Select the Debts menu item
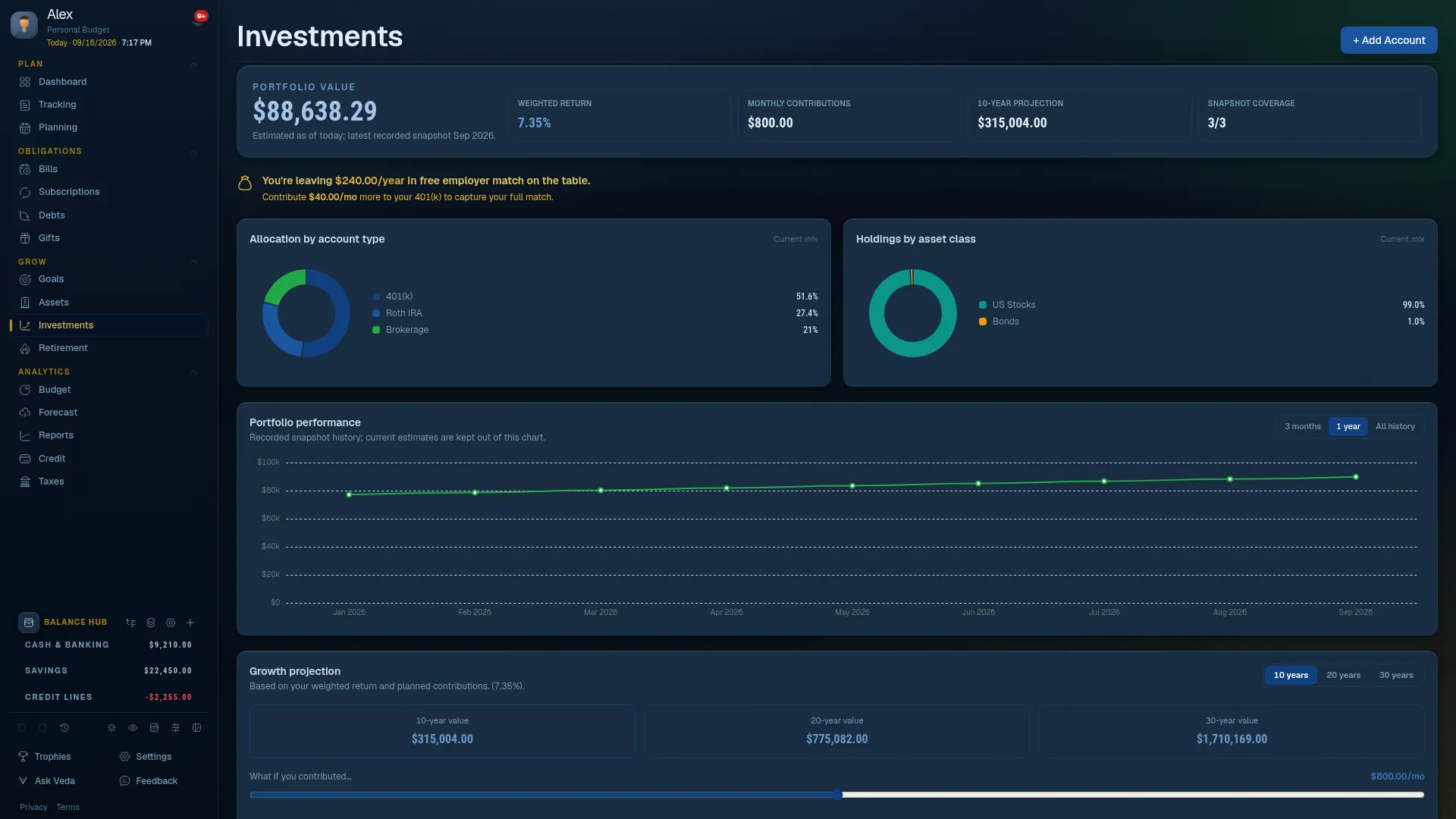The image size is (1456, 819). pyautogui.click(x=109, y=215)
